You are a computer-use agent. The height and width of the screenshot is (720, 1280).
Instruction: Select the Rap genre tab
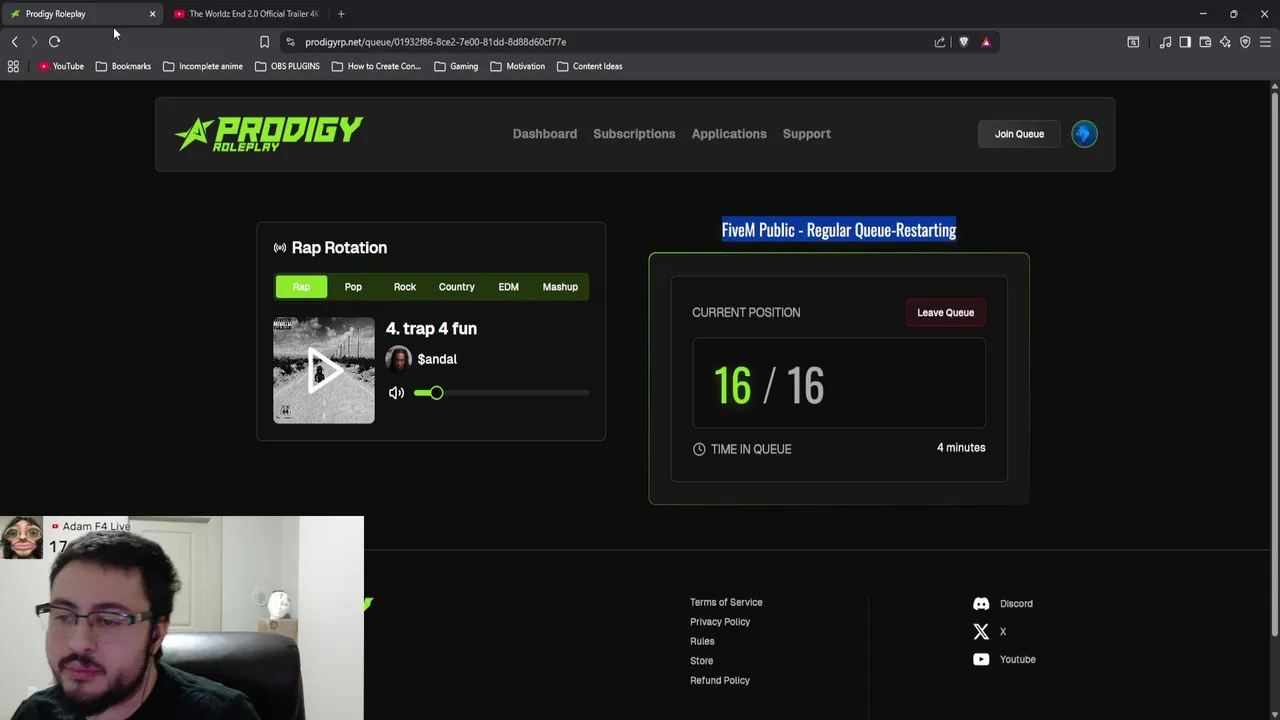click(301, 287)
